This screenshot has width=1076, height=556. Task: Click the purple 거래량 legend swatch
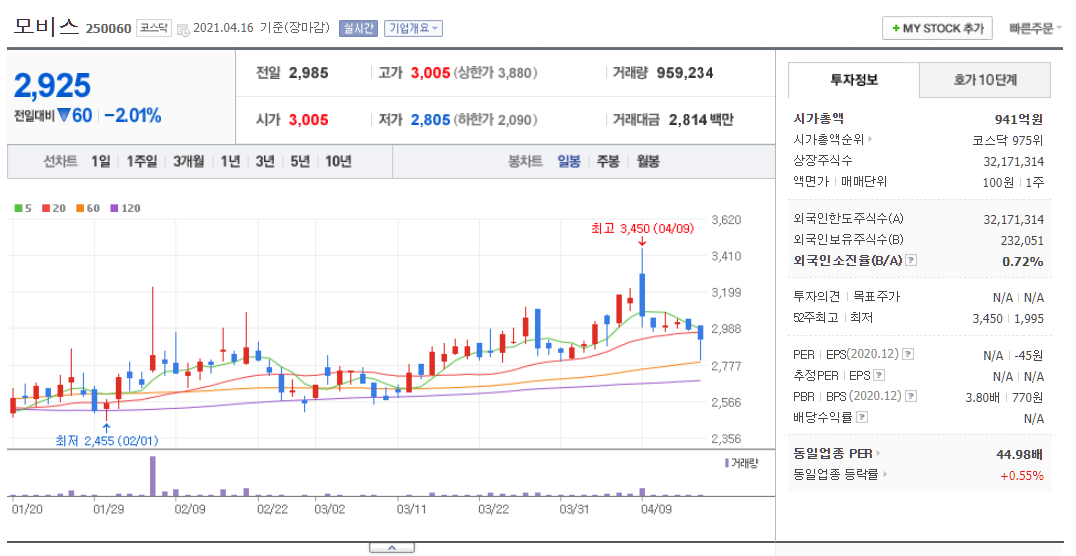pyautogui.click(x=727, y=463)
